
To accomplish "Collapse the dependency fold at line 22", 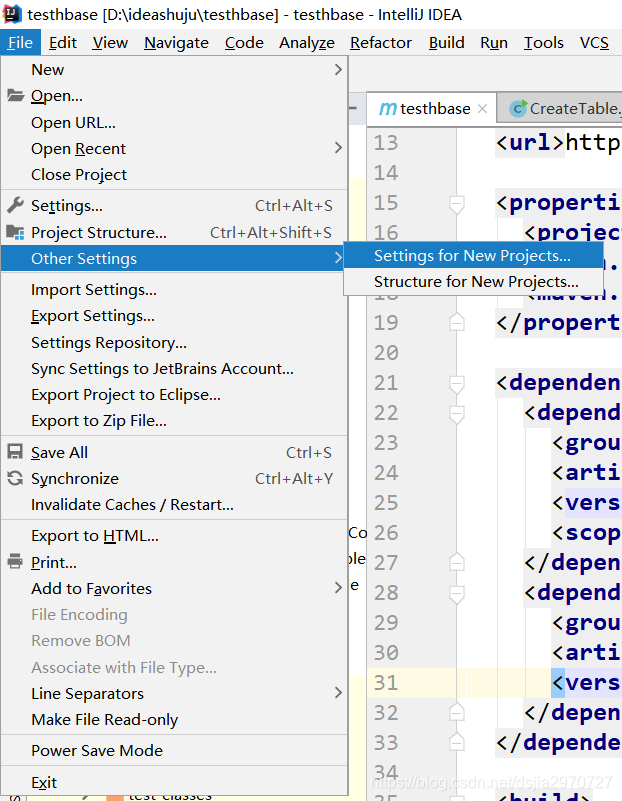I will 457,413.
